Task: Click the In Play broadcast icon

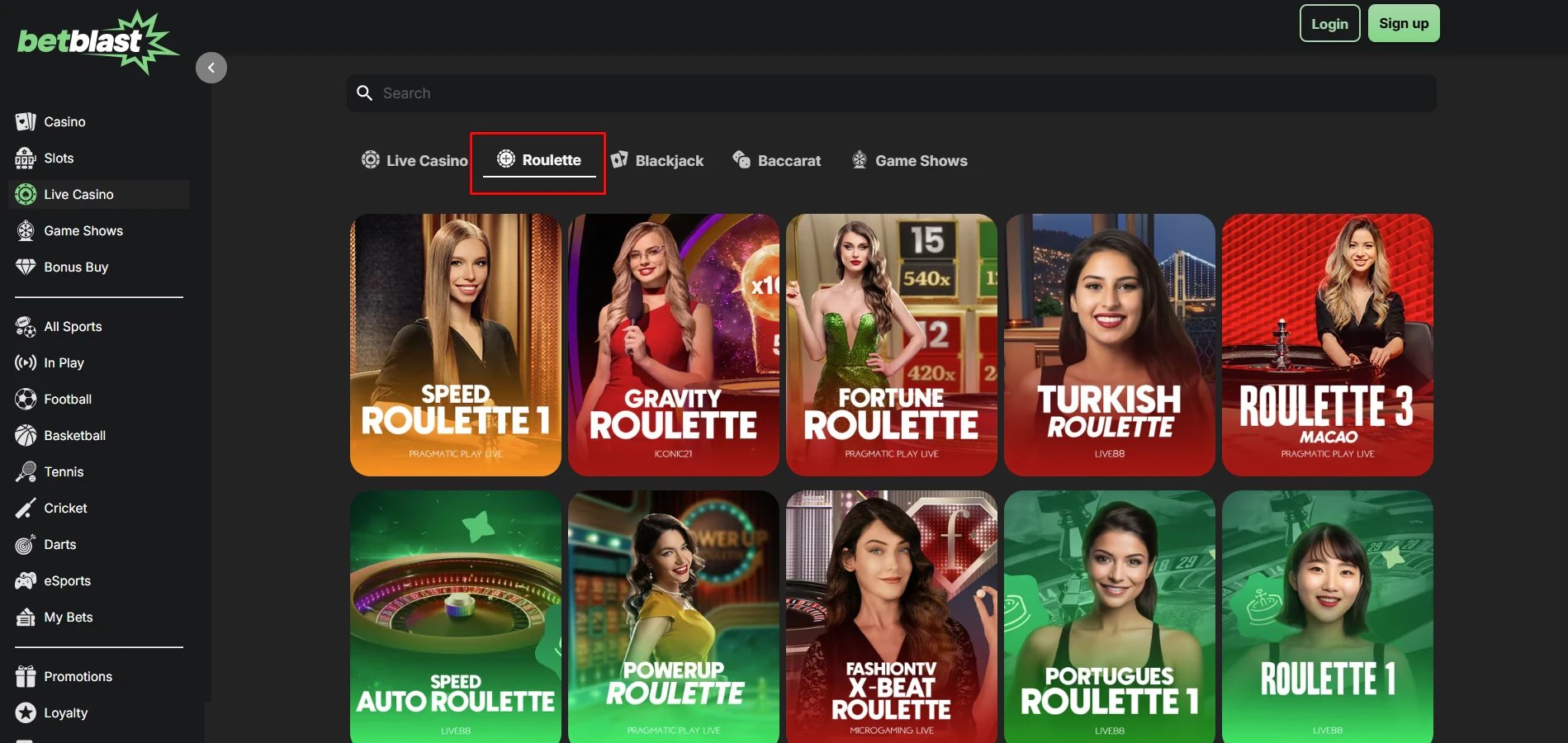Action: tap(26, 362)
